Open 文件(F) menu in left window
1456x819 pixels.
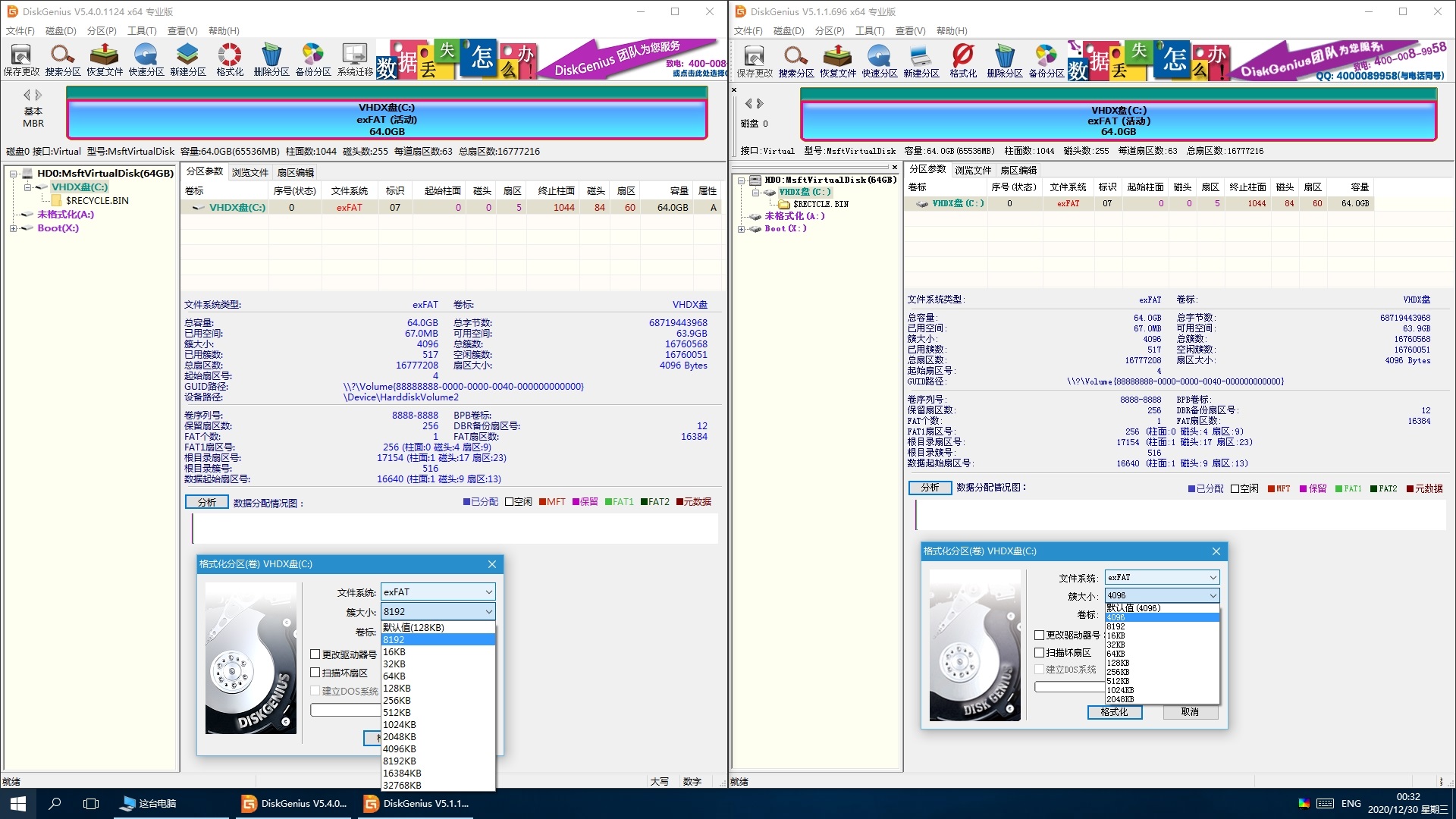tap(20, 31)
